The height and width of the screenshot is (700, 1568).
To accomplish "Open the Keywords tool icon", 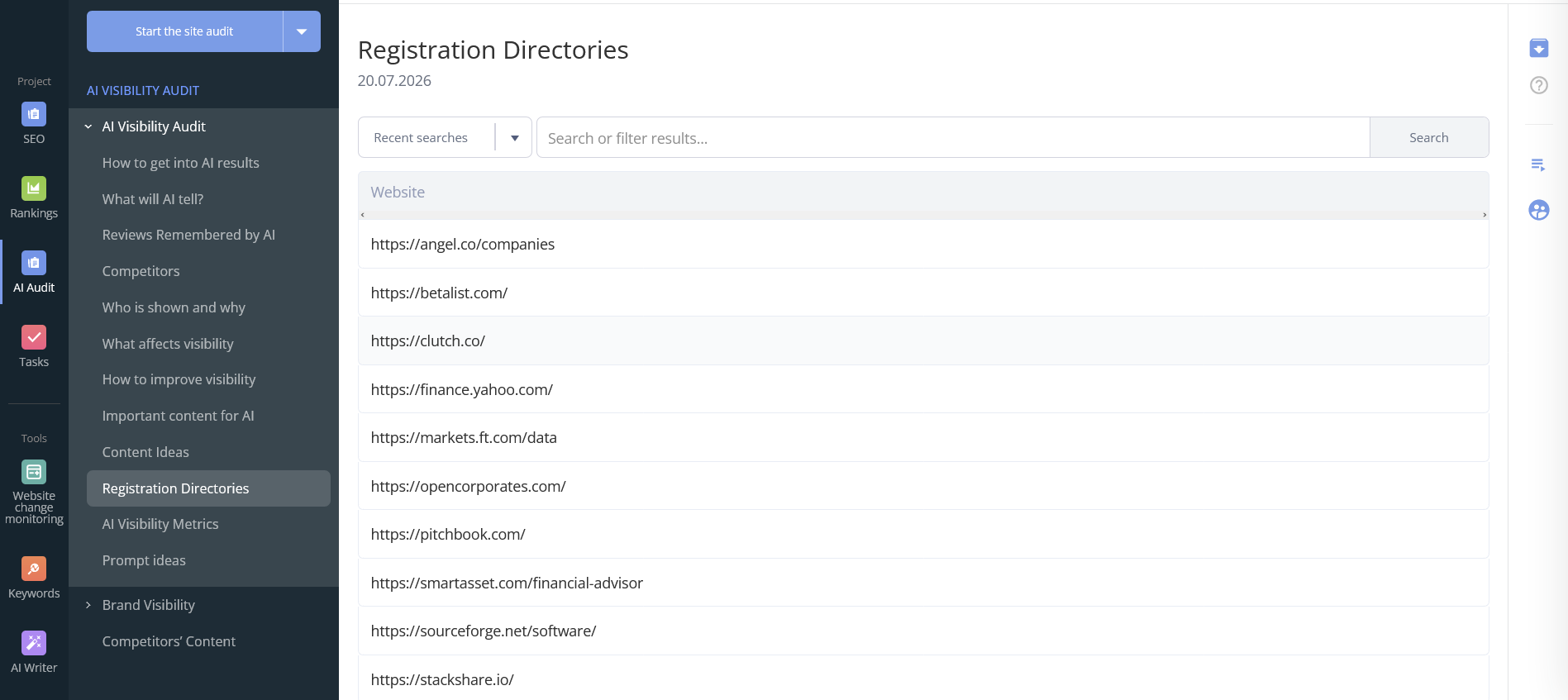I will click(x=34, y=569).
